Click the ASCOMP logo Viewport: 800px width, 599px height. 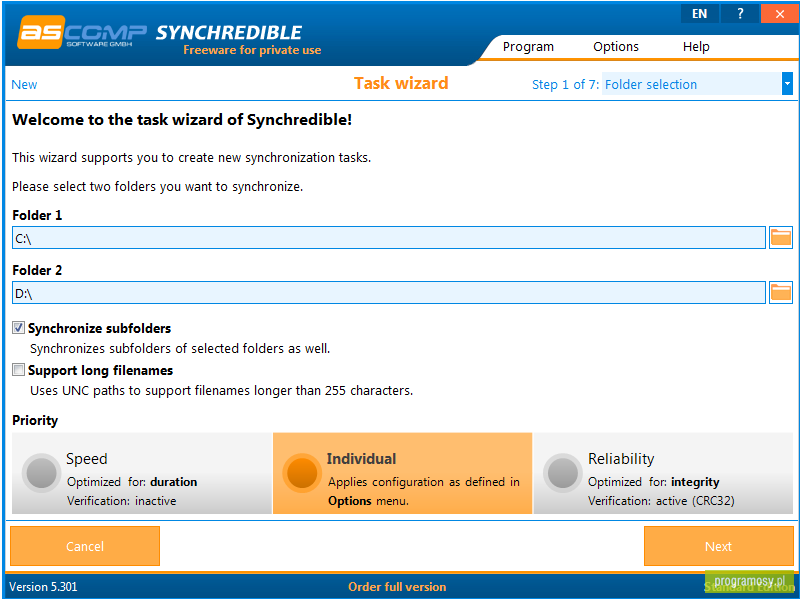(x=82, y=32)
